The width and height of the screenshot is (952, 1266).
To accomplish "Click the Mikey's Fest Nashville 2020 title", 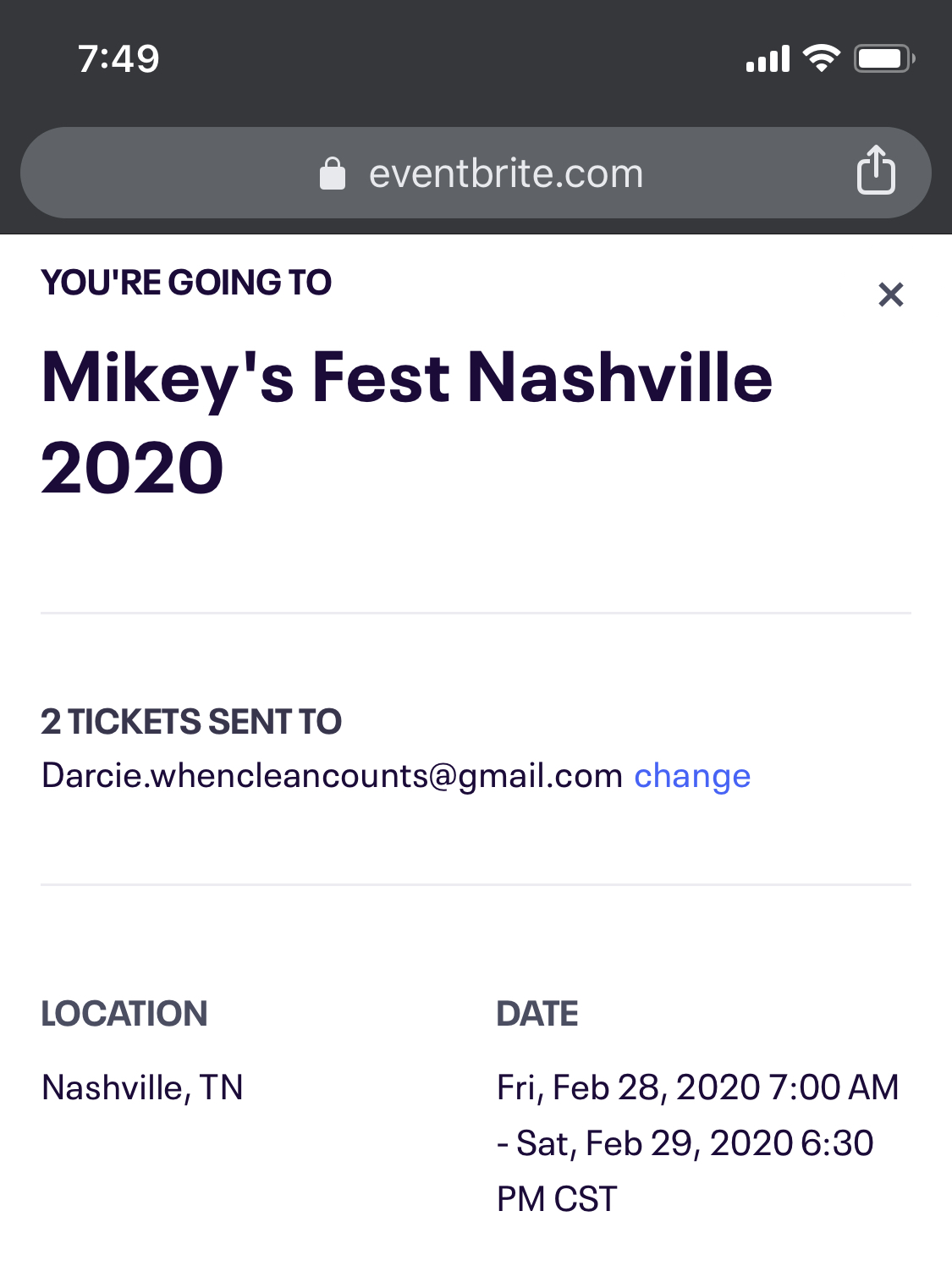I will 406,377.
